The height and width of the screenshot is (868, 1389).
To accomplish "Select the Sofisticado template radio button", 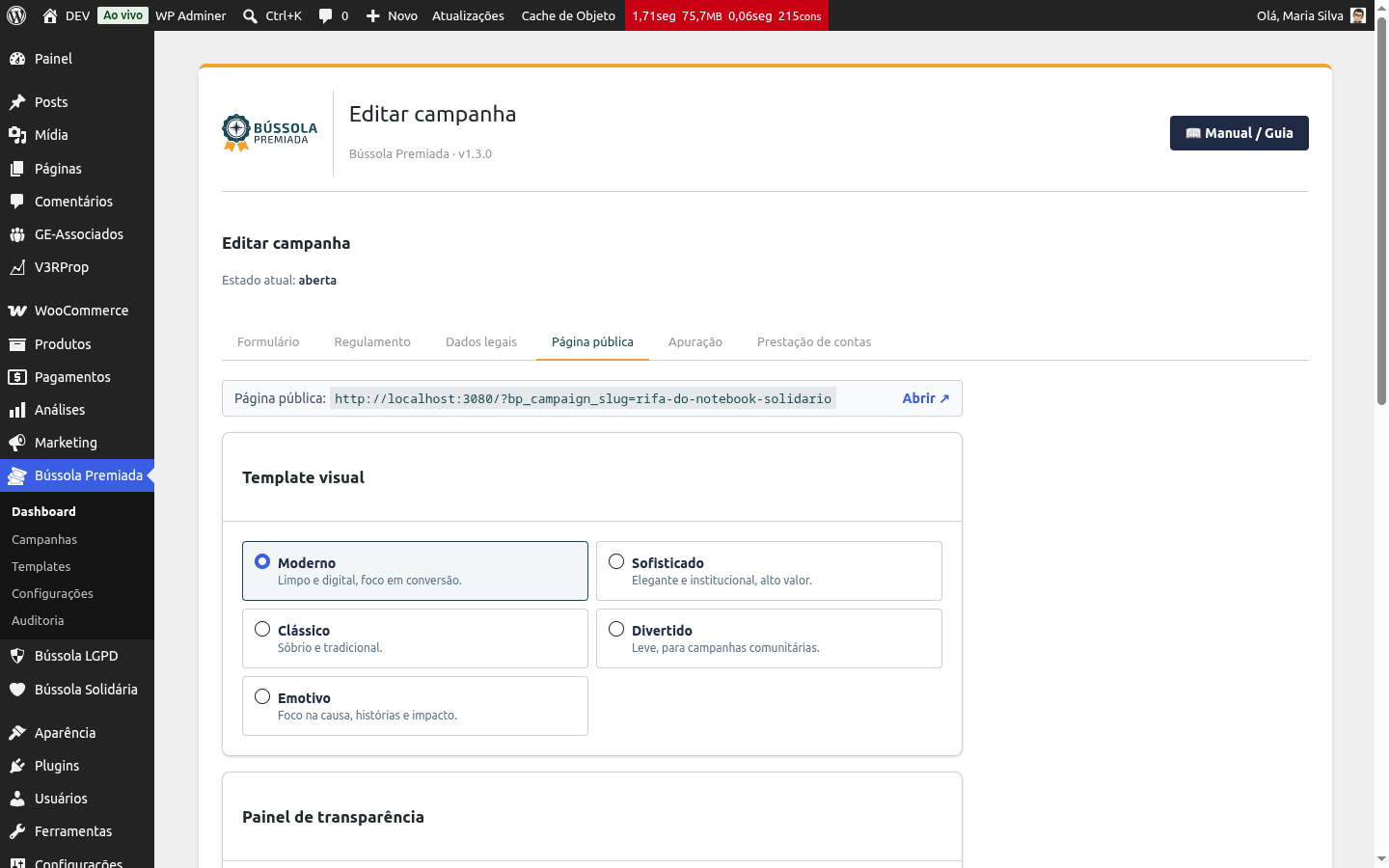I will click(x=616, y=561).
